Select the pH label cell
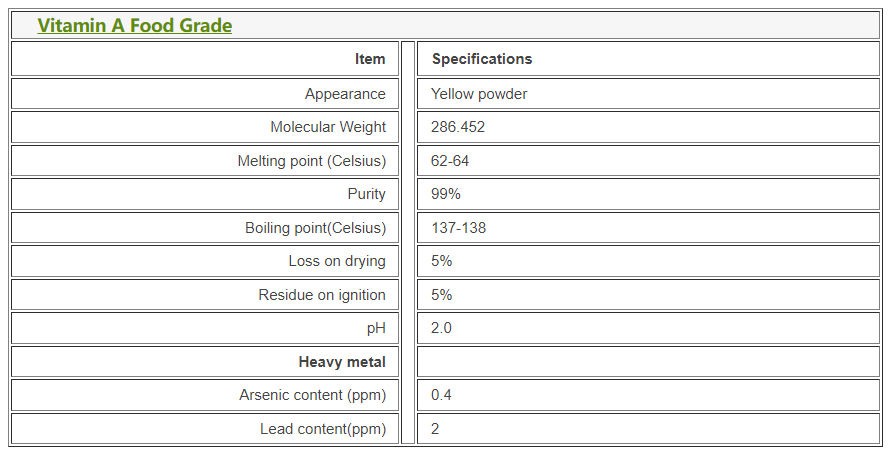Viewport: 891px width, 455px height. pyautogui.click(x=376, y=328)
